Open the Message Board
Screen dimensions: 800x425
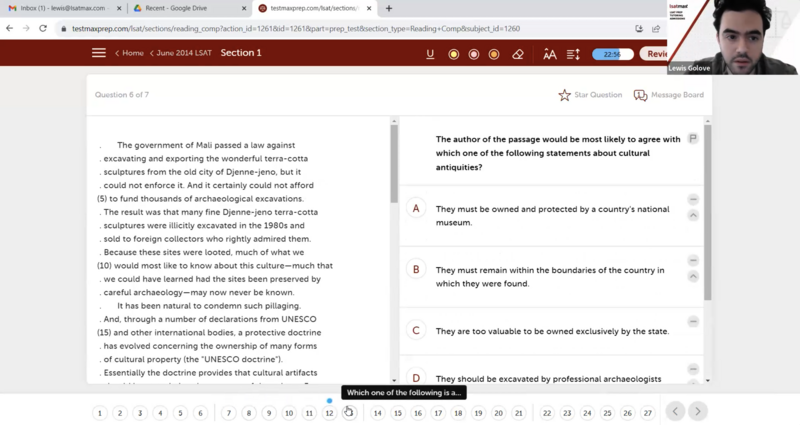[668, 95]
